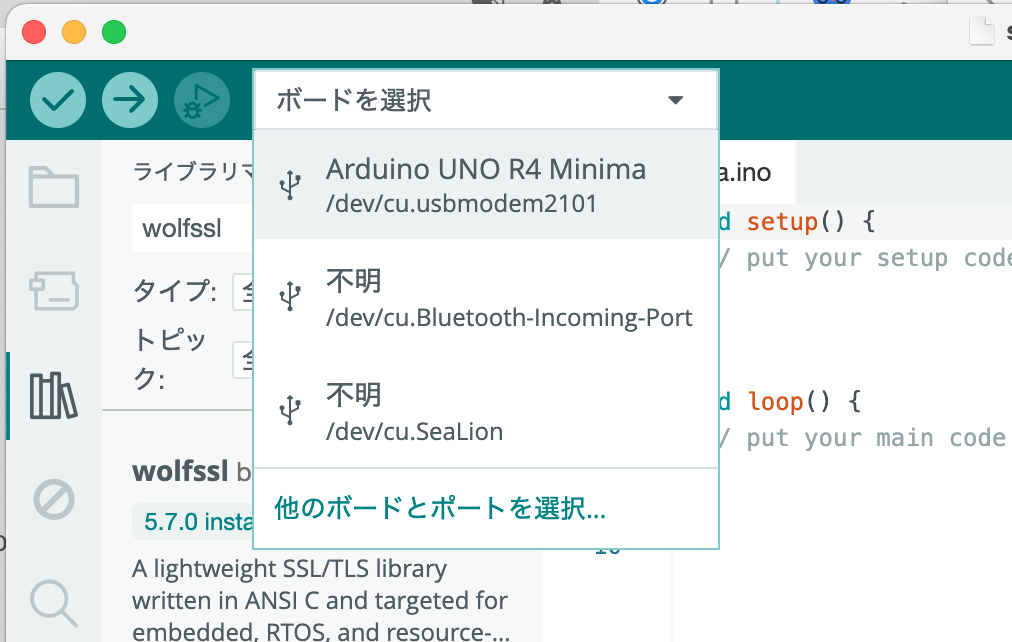Open the Debug panel crossed-circle sidebar icon
Viewport: 1012px width, 642px height.
click(x=54, y=499)
